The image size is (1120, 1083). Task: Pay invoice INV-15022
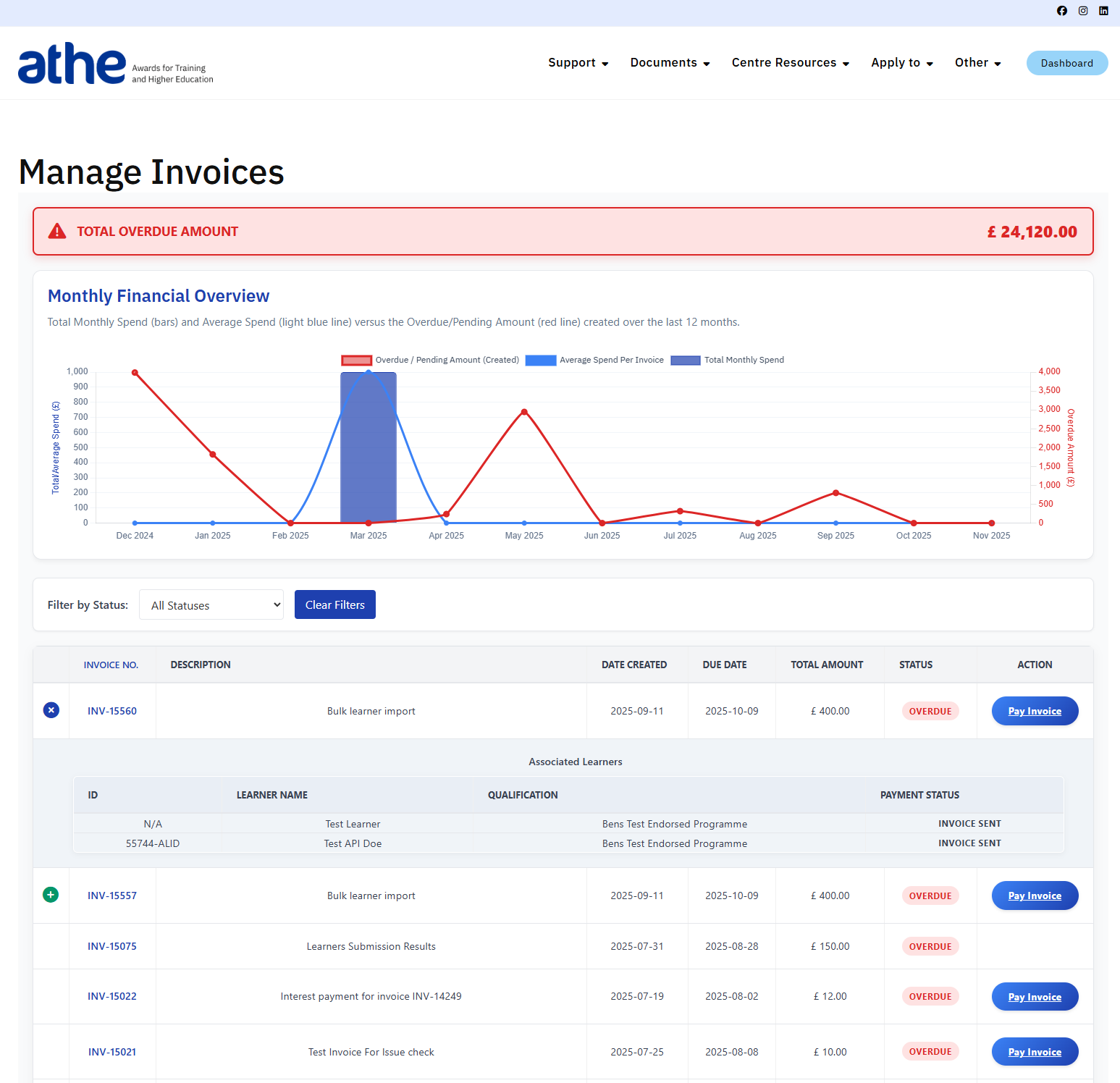pos(1034,997)
